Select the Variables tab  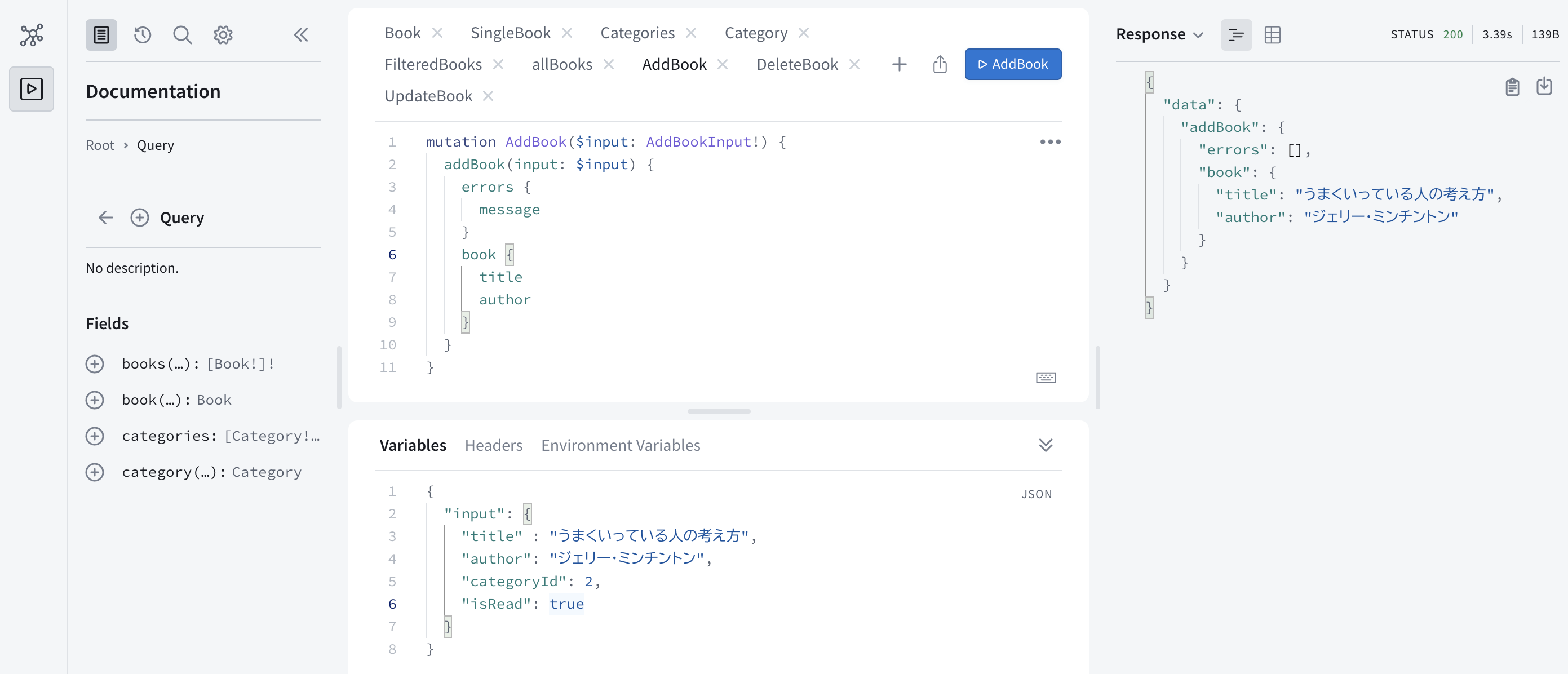pos(413,445)
